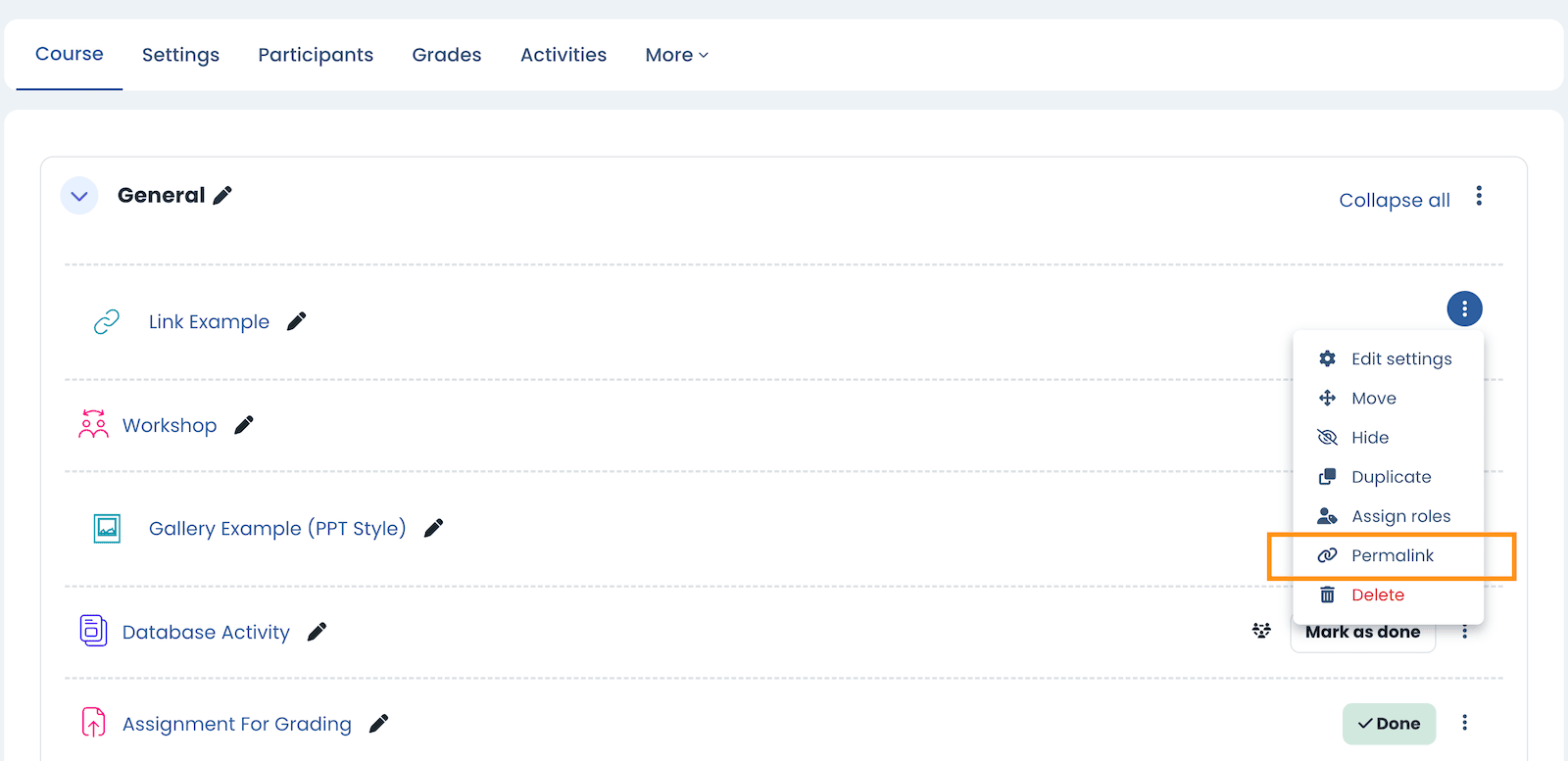Select Hide in the activity menu

(x=1369, y=438)
